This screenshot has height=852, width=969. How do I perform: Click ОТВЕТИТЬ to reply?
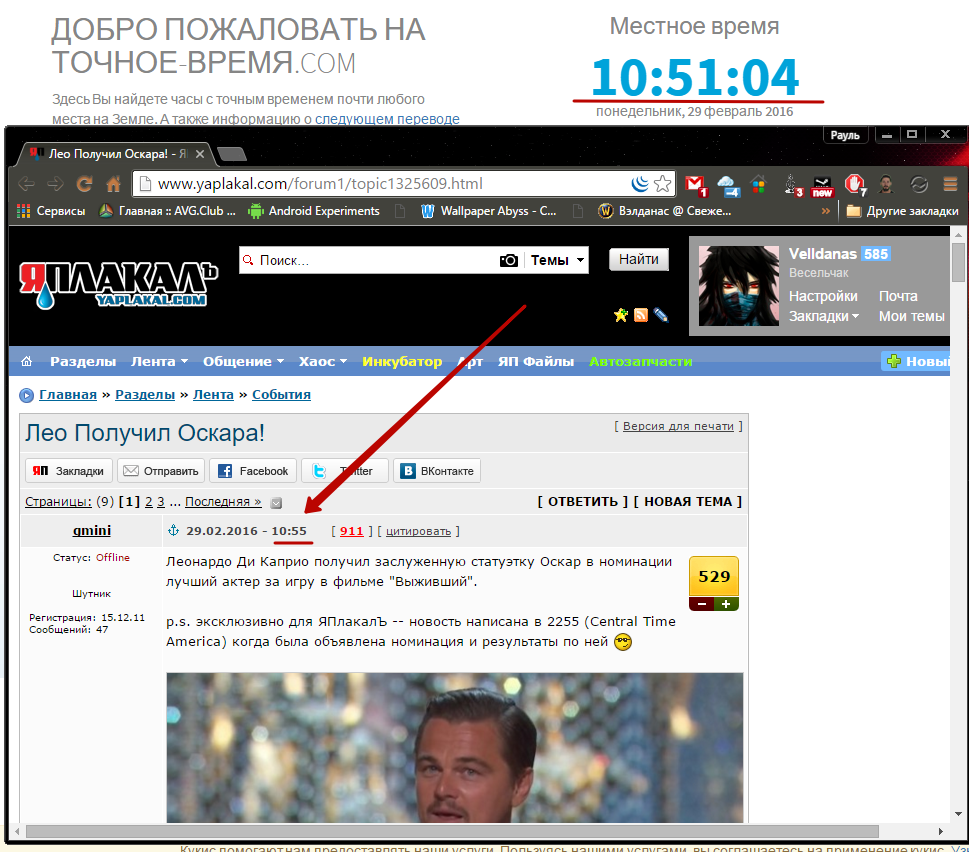[582, 501]
